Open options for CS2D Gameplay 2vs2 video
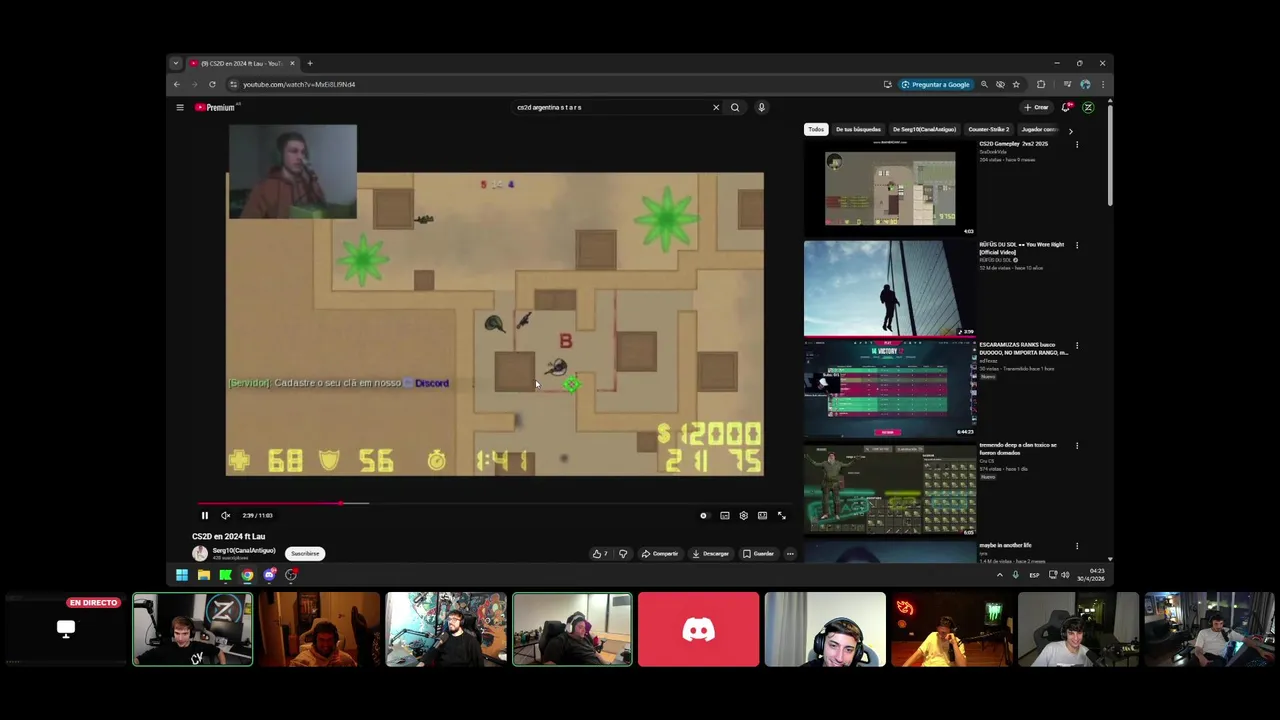 [1077, 145]
